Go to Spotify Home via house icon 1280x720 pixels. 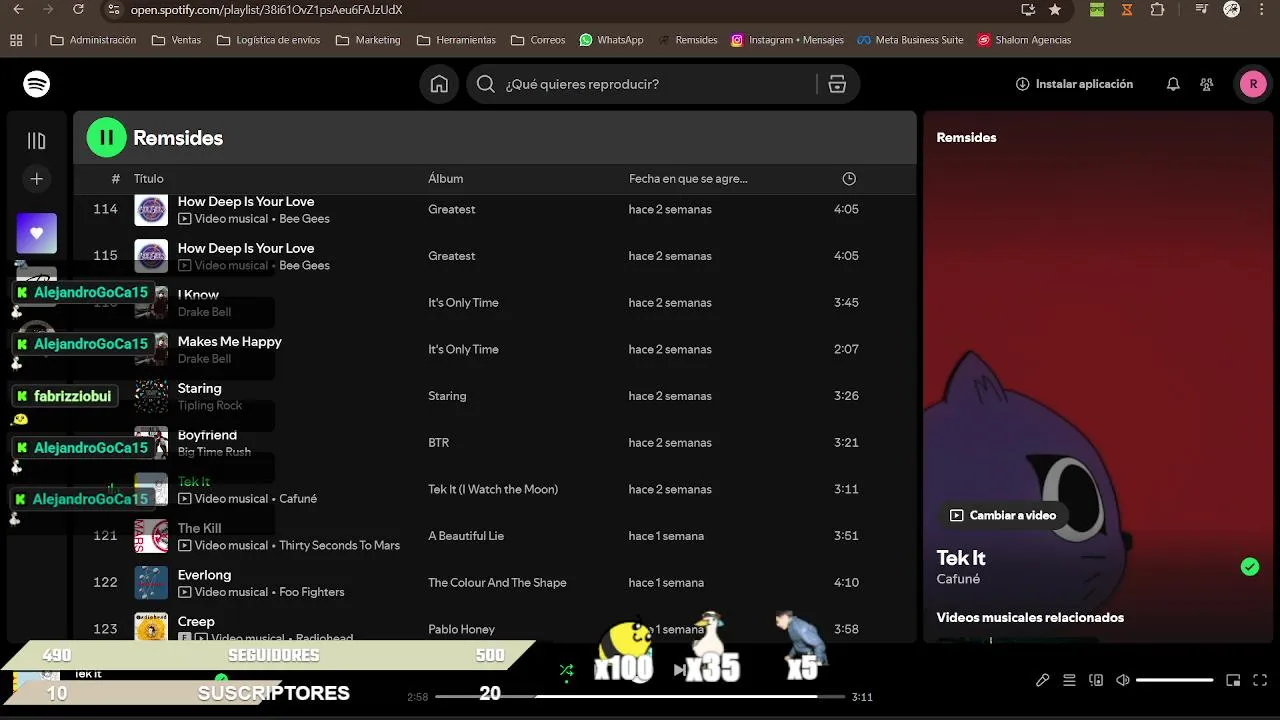tap(439, 84)
